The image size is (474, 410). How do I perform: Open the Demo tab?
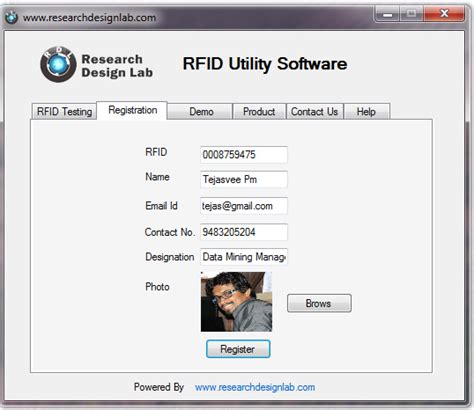(x=201, y=112)
